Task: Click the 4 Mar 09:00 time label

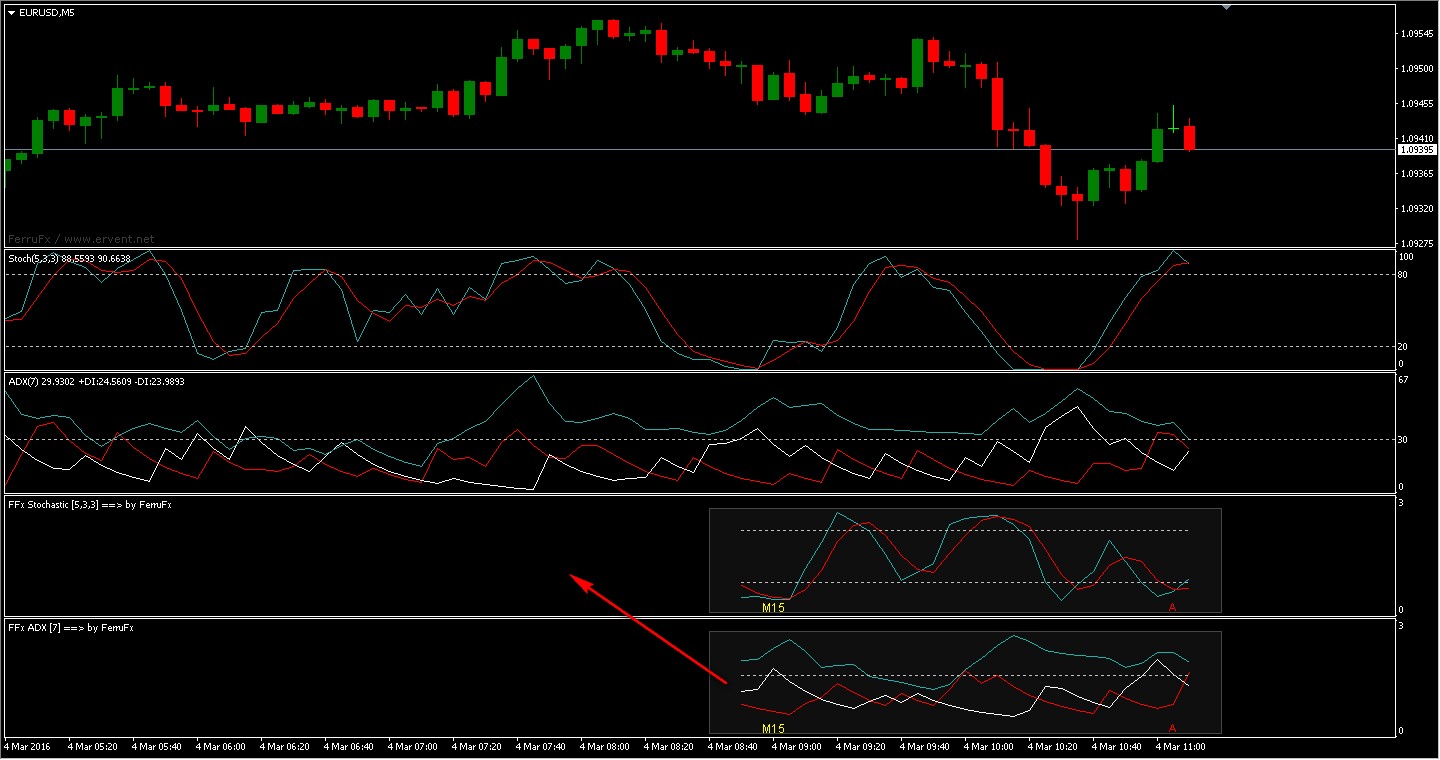Action: tap(796, 746)
